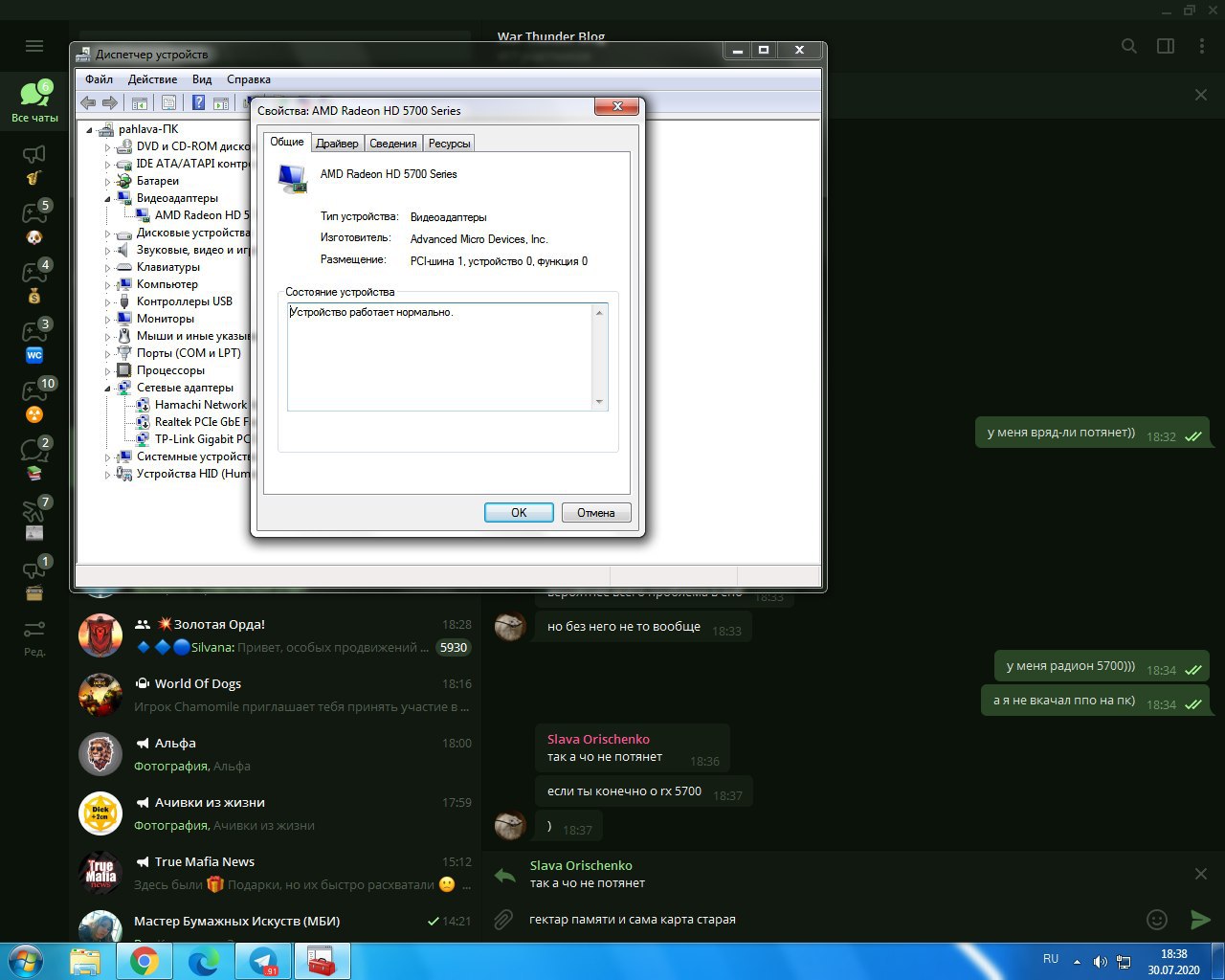1225x980 pixels.
Task: Expand 'Процессоры' tree node
Action: click(108, 371)
